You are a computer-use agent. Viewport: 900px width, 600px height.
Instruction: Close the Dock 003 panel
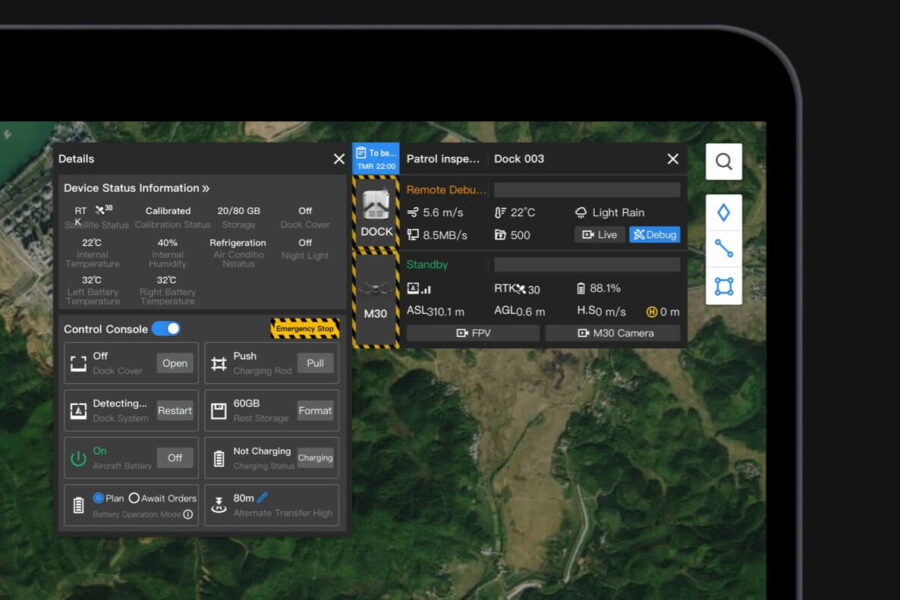tap(673, 159)
